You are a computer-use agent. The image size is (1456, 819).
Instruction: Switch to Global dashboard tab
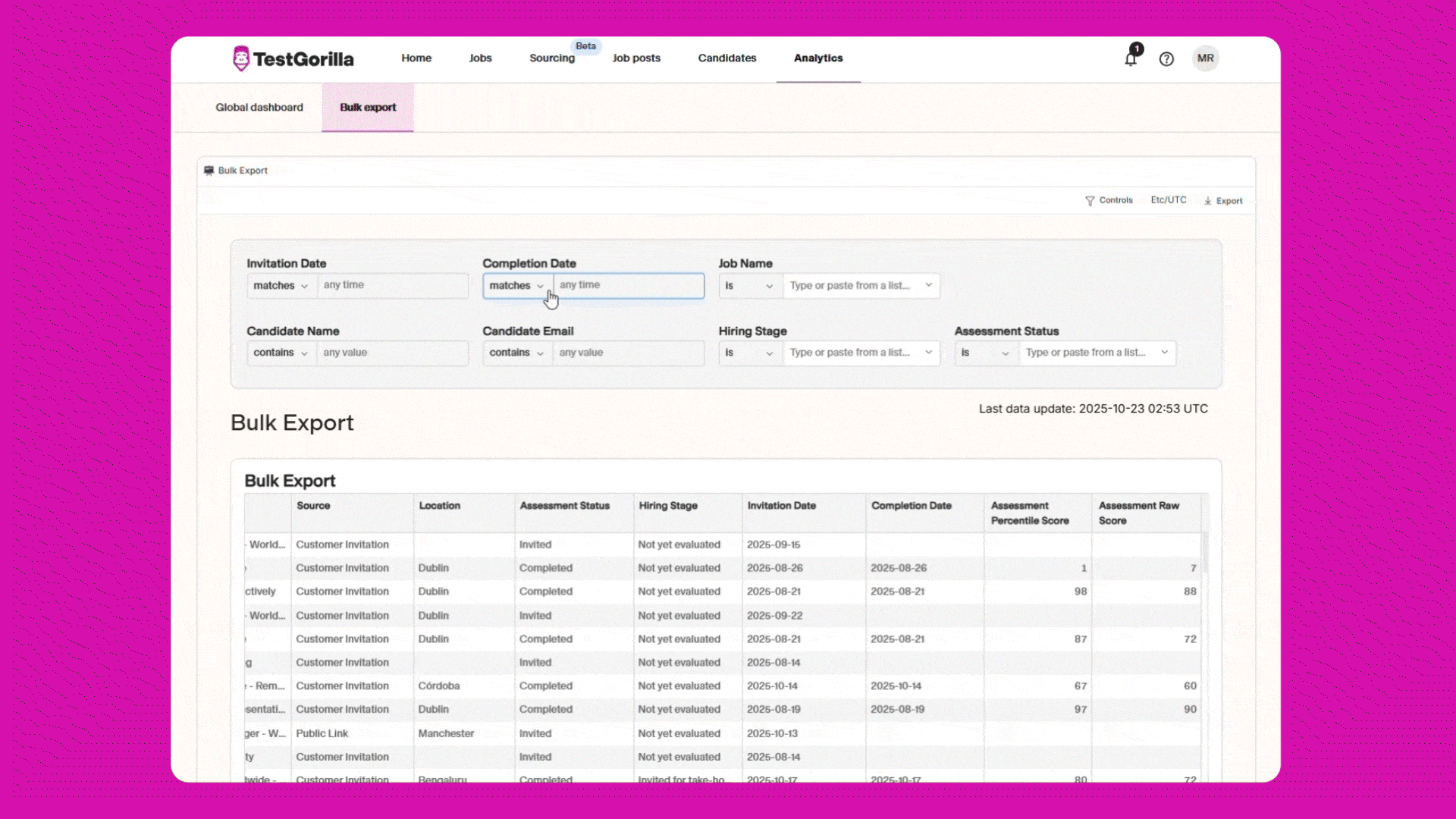pyautogui.click(x=259, y=108)
